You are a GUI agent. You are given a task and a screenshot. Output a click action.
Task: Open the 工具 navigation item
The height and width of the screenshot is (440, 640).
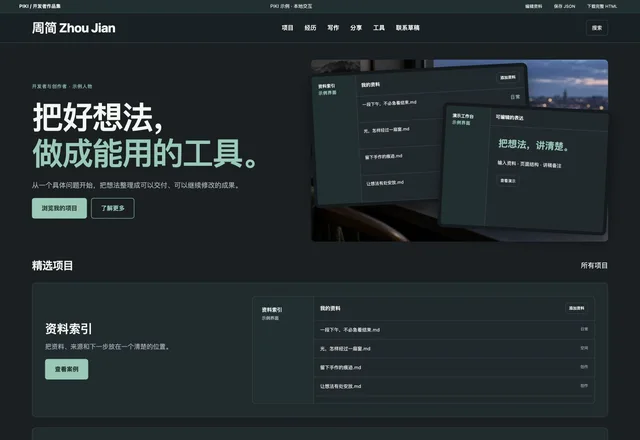tap(379, 28)
